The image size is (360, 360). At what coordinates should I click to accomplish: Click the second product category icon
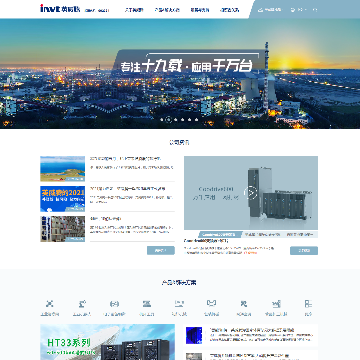[82, 304]
